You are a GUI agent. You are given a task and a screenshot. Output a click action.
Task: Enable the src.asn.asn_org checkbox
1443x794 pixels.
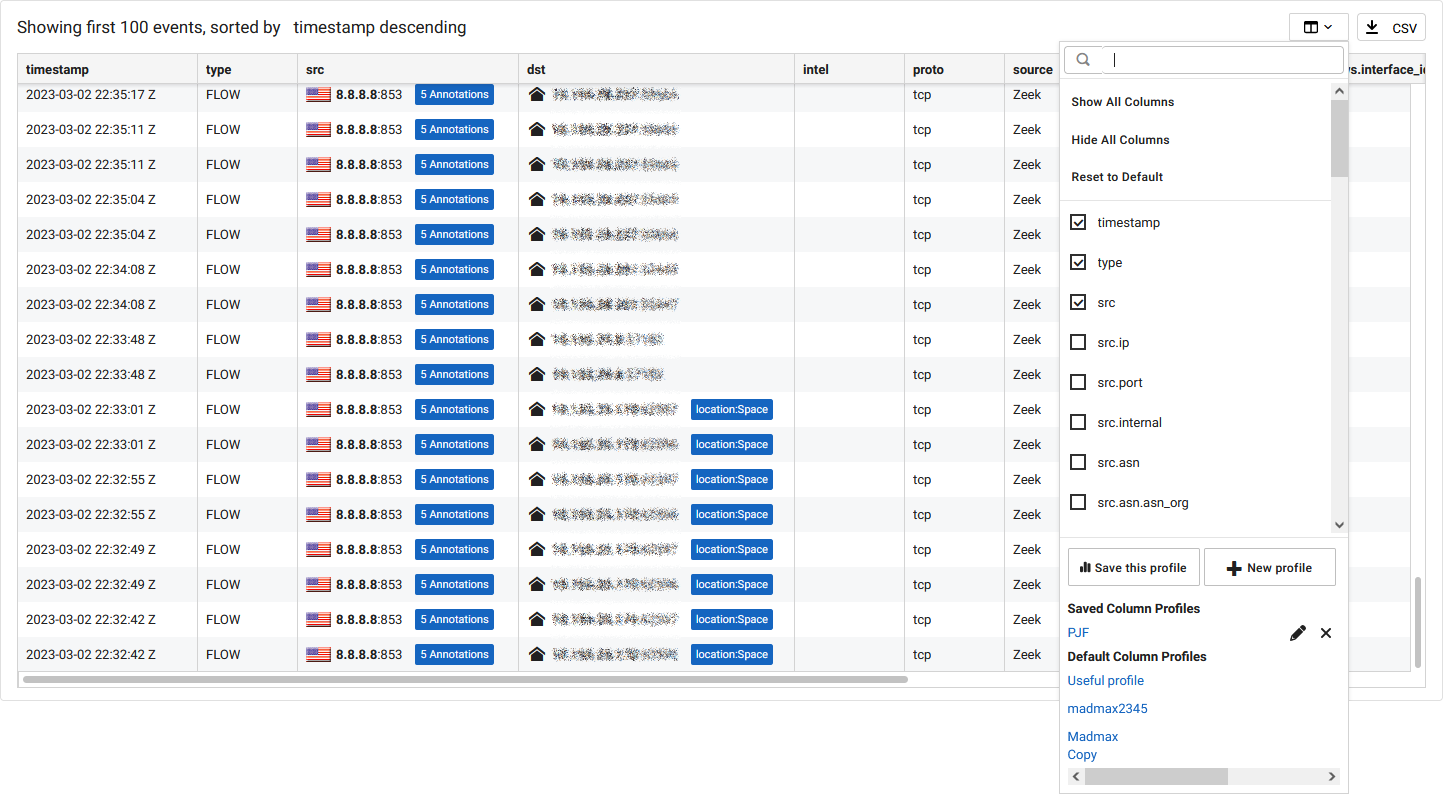(x=1078, y=502)
